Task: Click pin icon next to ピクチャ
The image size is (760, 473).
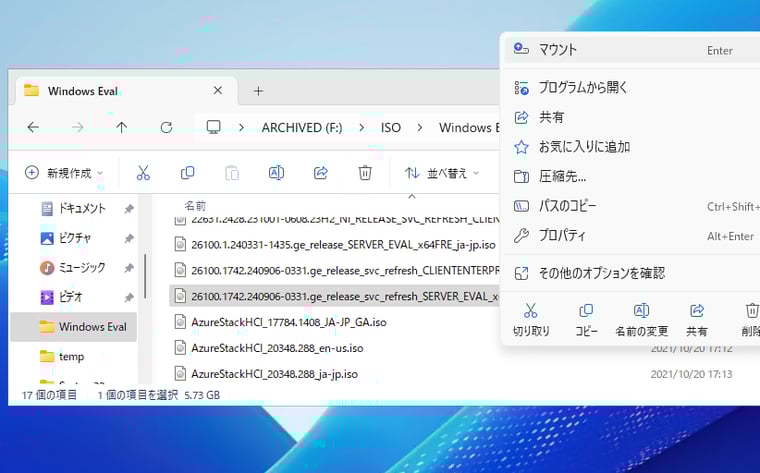Action: pyautogui.click(x=129, y=238)
